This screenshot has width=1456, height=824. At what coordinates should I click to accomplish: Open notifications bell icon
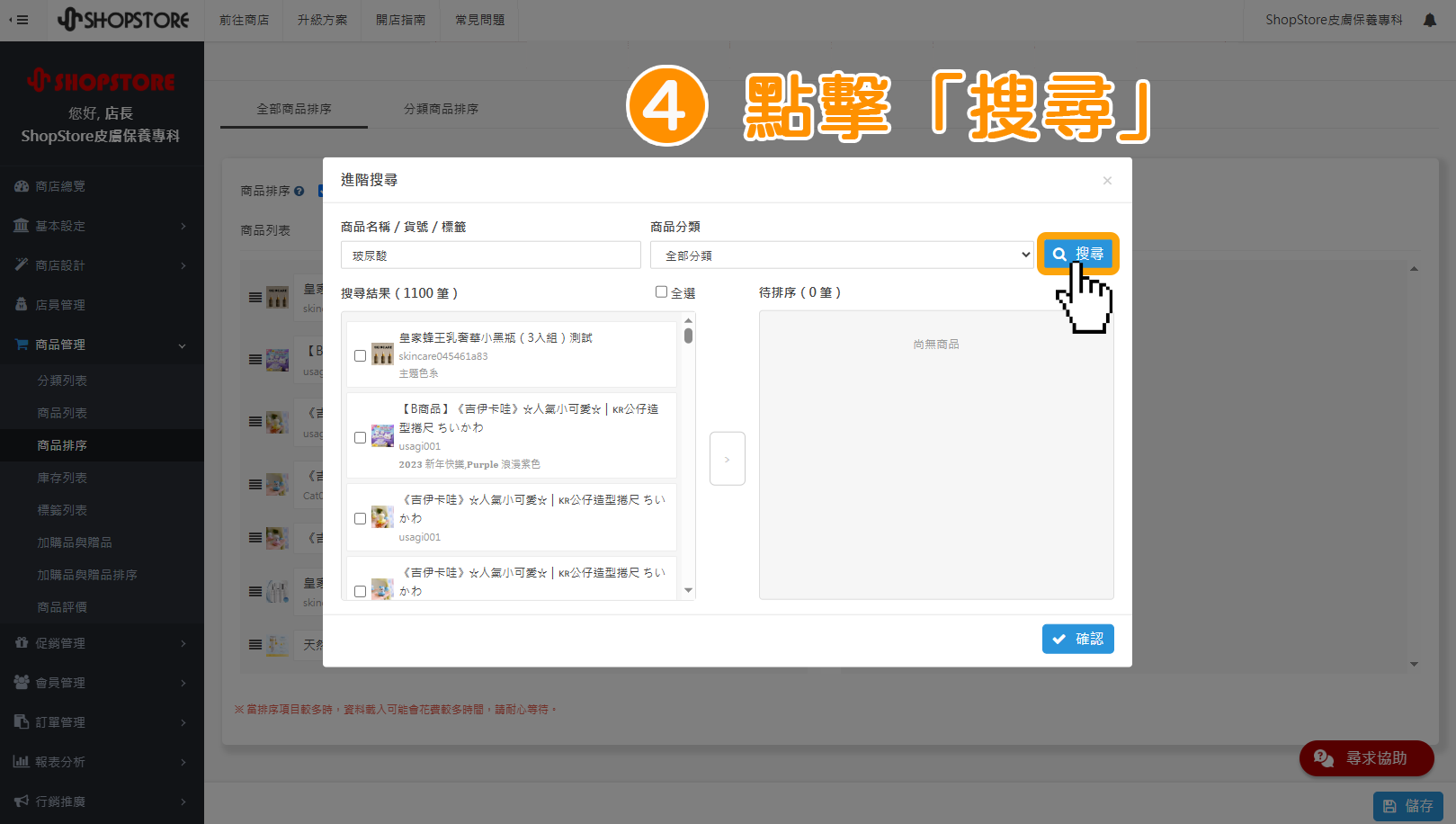tap(1430, 20)
